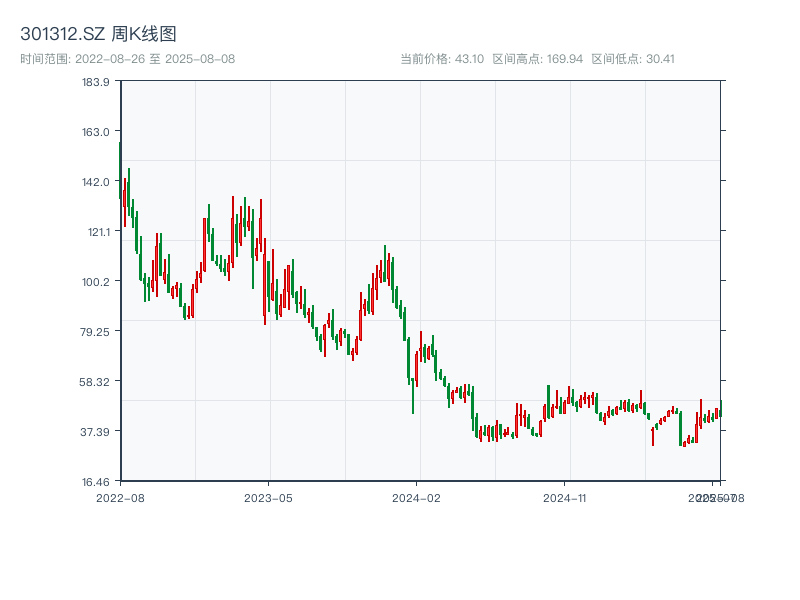Screen dimensions: 800x600
Task: Click the 2022-08 x-axis date label
Action: click(120, 497)
